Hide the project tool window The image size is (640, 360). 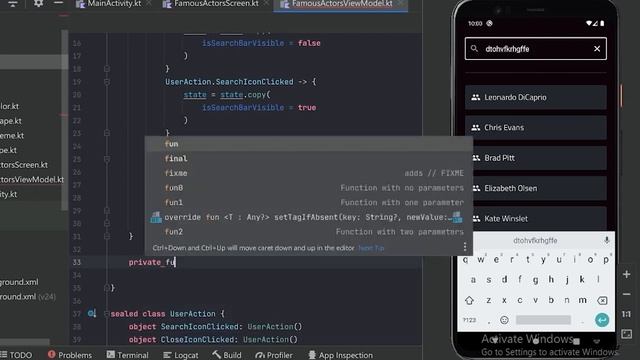tap(58, 3)
